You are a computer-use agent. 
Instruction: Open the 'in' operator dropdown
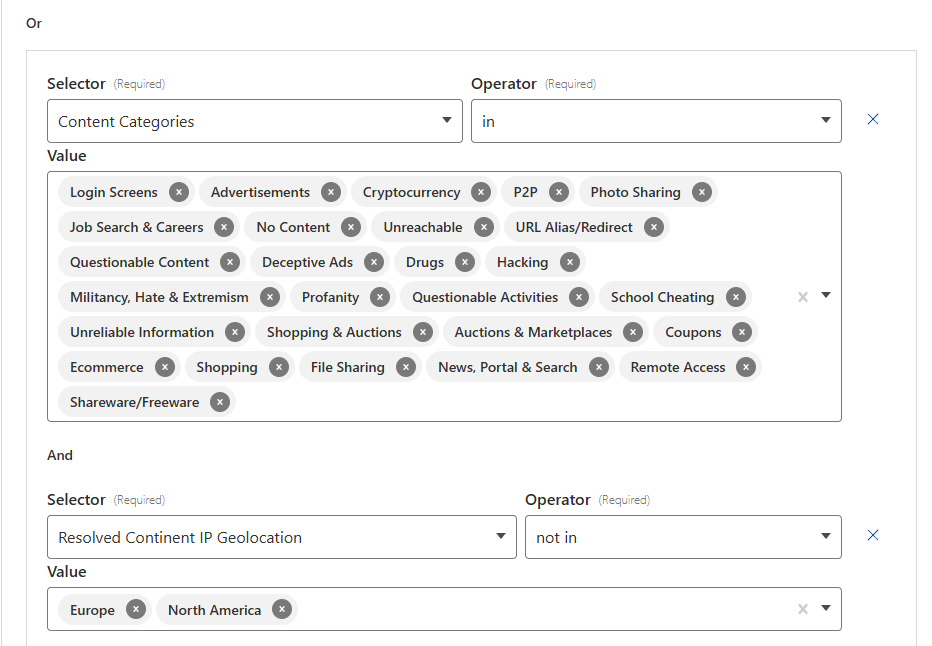tap(655, 121)
